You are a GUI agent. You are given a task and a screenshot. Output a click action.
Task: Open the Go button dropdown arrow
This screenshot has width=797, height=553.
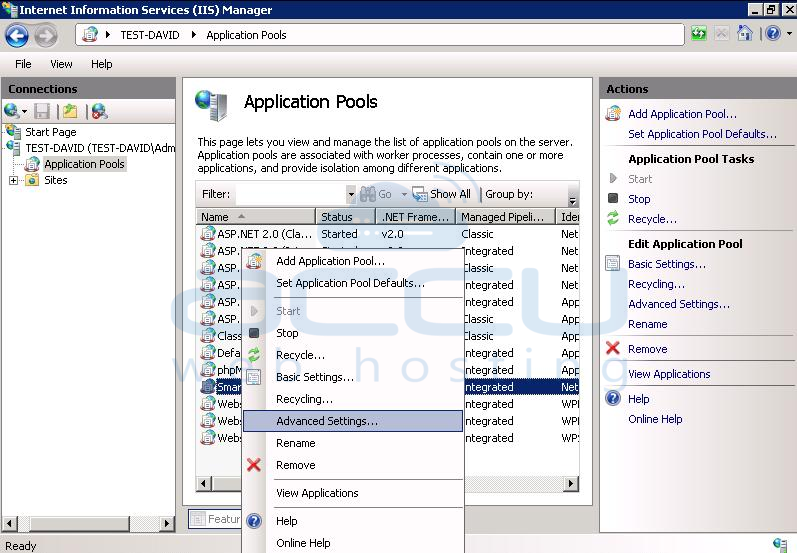tap(404, 194)
